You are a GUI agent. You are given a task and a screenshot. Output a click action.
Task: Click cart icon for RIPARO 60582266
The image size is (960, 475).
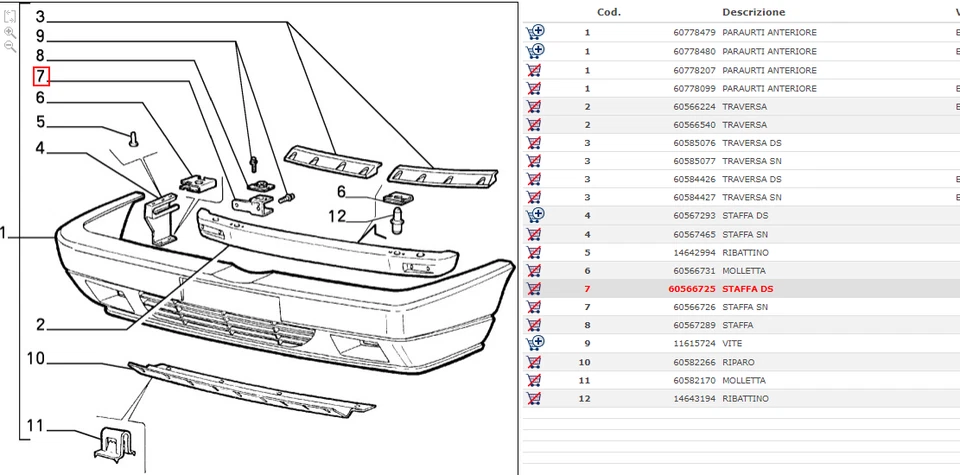(534, 362)
